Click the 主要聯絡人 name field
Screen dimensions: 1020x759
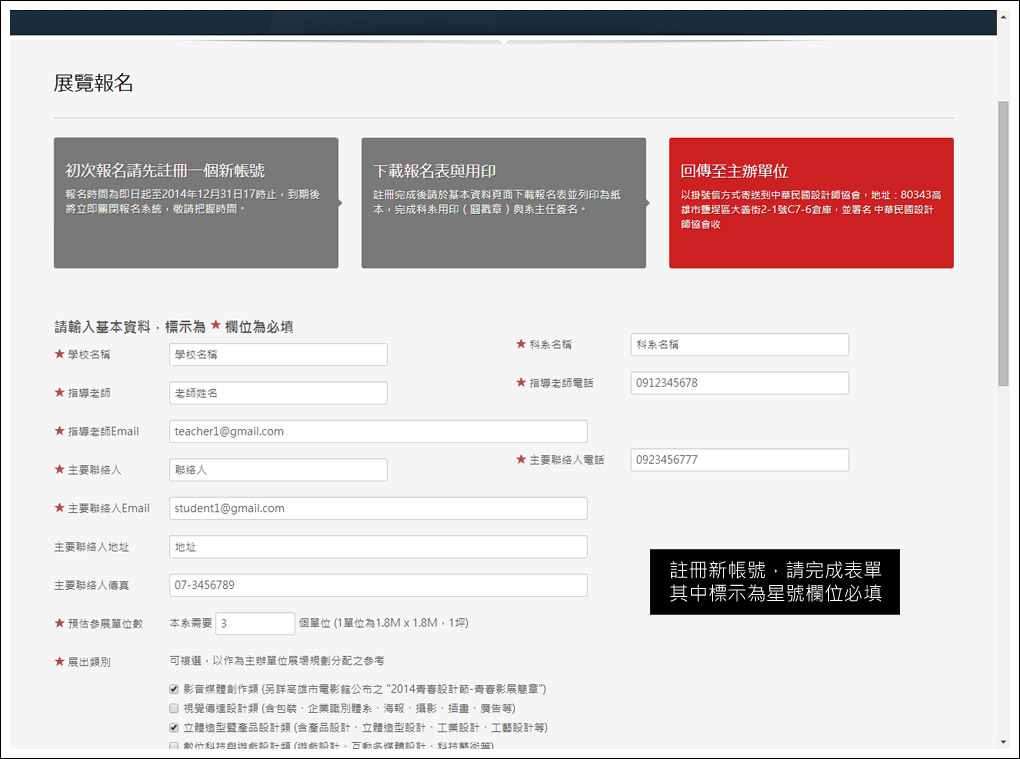pos(278,470)
